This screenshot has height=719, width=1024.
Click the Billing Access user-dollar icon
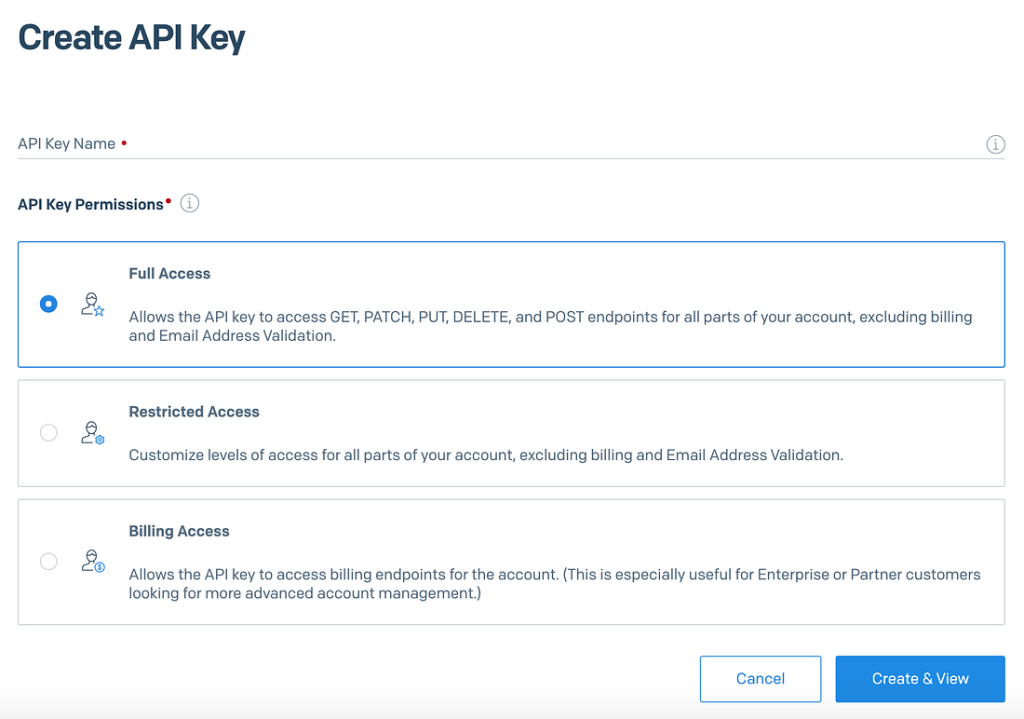click(92, 561)
